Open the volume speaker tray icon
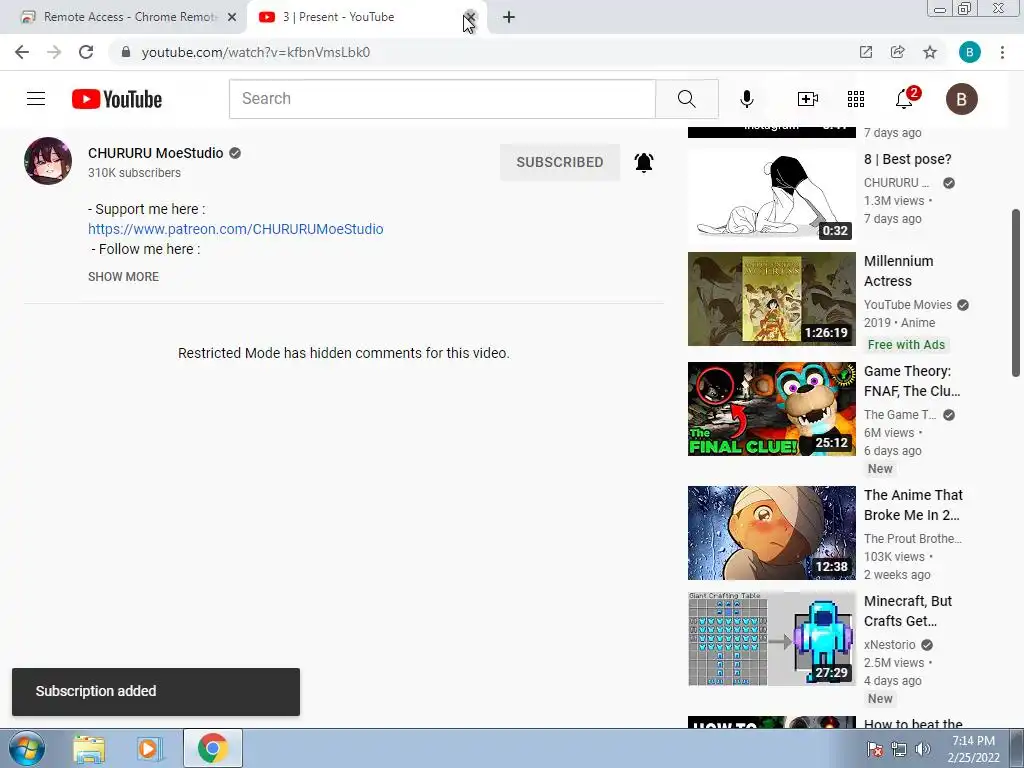This screenshot has width=1024, height=768. [x=922, y=749]
